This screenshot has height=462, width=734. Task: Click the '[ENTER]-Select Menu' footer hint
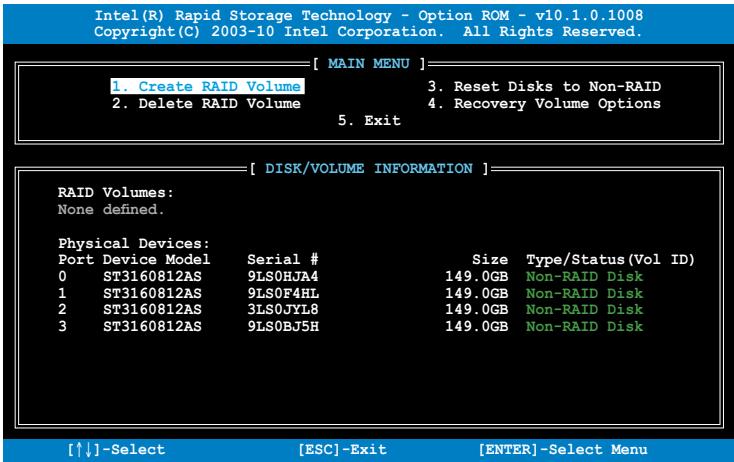click(x=563, y=449)
